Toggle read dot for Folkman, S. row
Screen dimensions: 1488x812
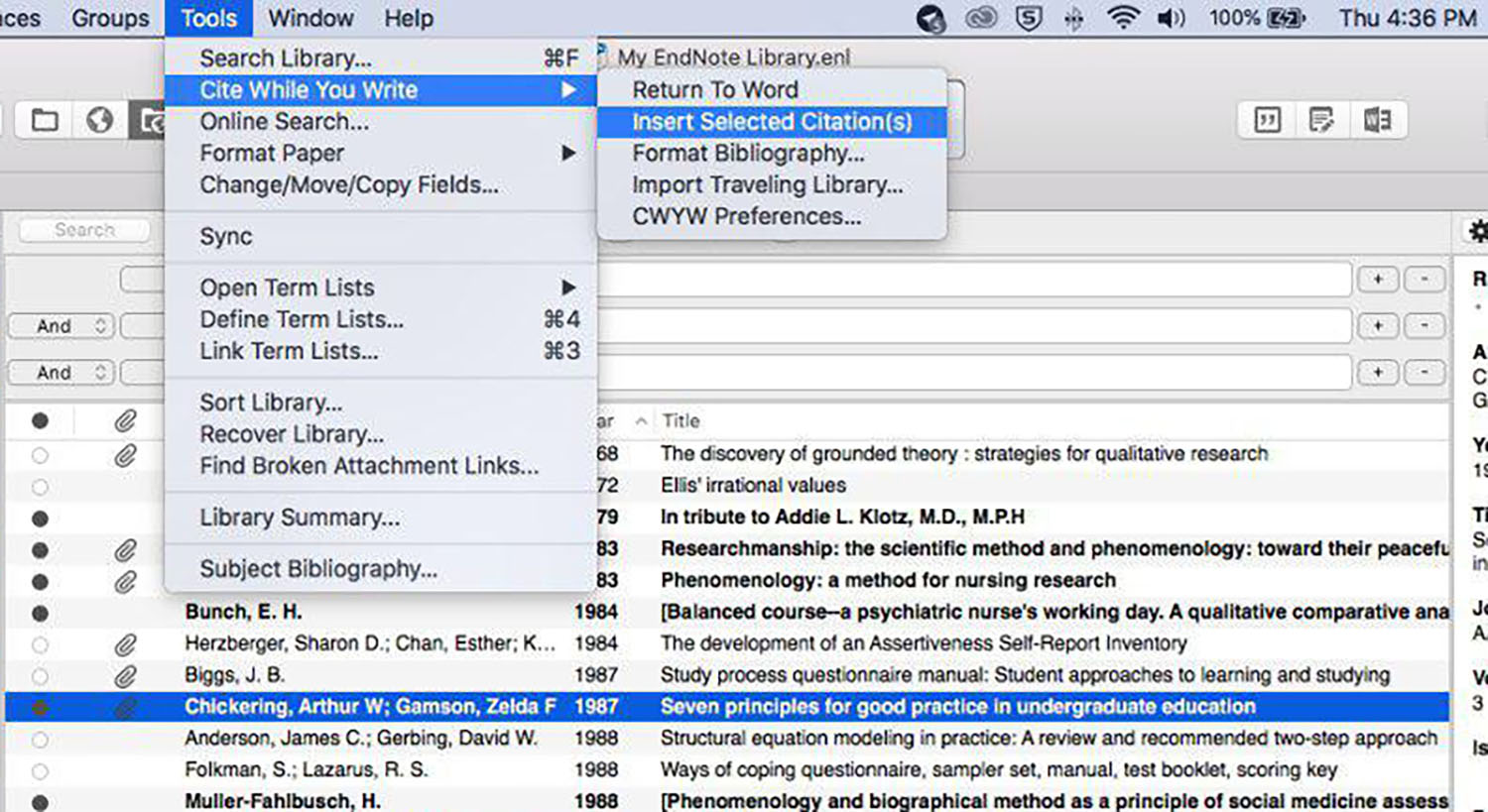tap(40, 771)
